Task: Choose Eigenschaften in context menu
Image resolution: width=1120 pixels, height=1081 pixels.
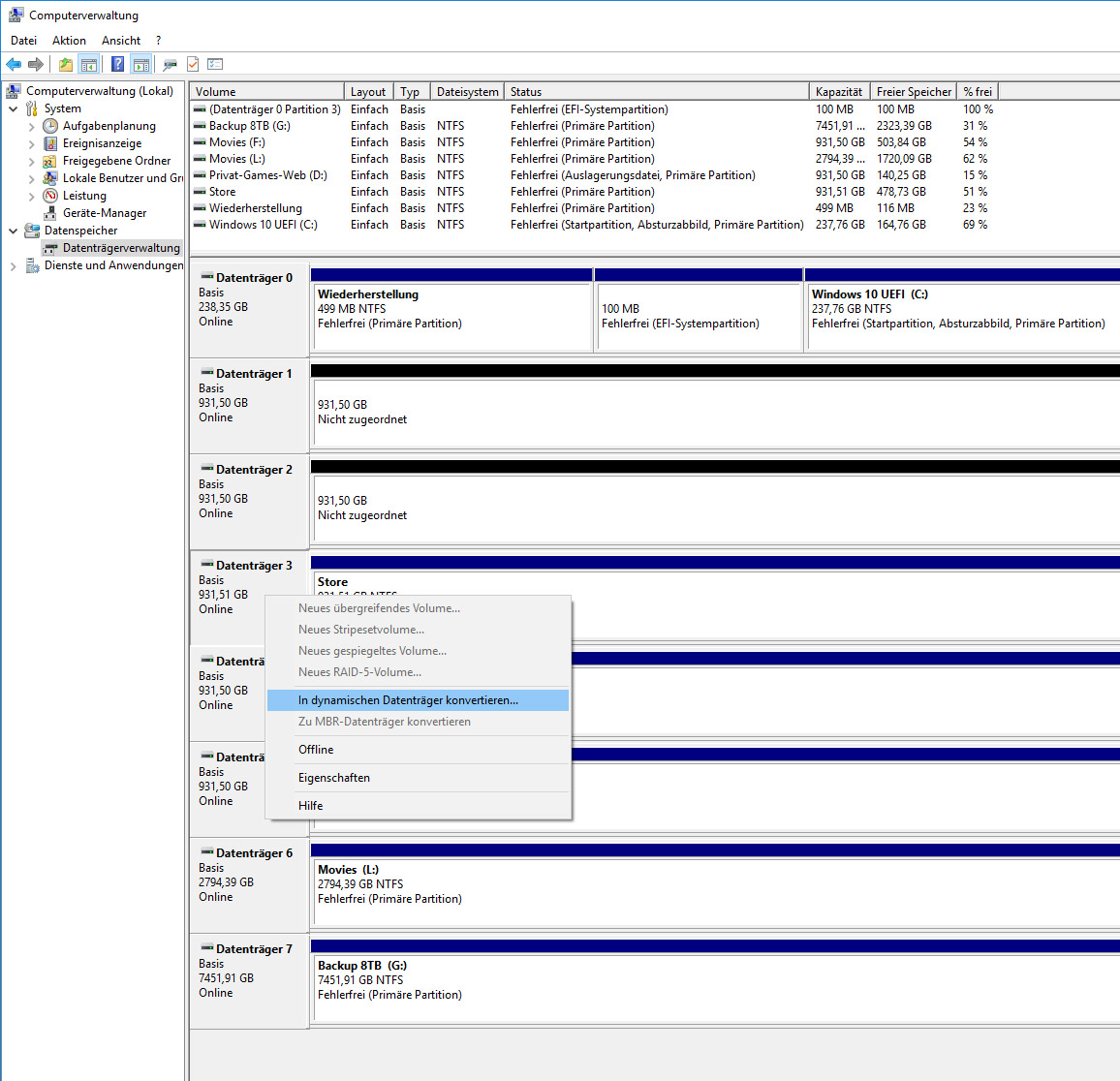Action: tap(418, 778)
